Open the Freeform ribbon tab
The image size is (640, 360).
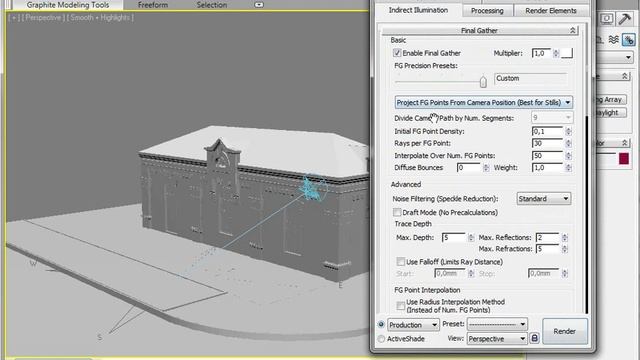click(153, 5)
